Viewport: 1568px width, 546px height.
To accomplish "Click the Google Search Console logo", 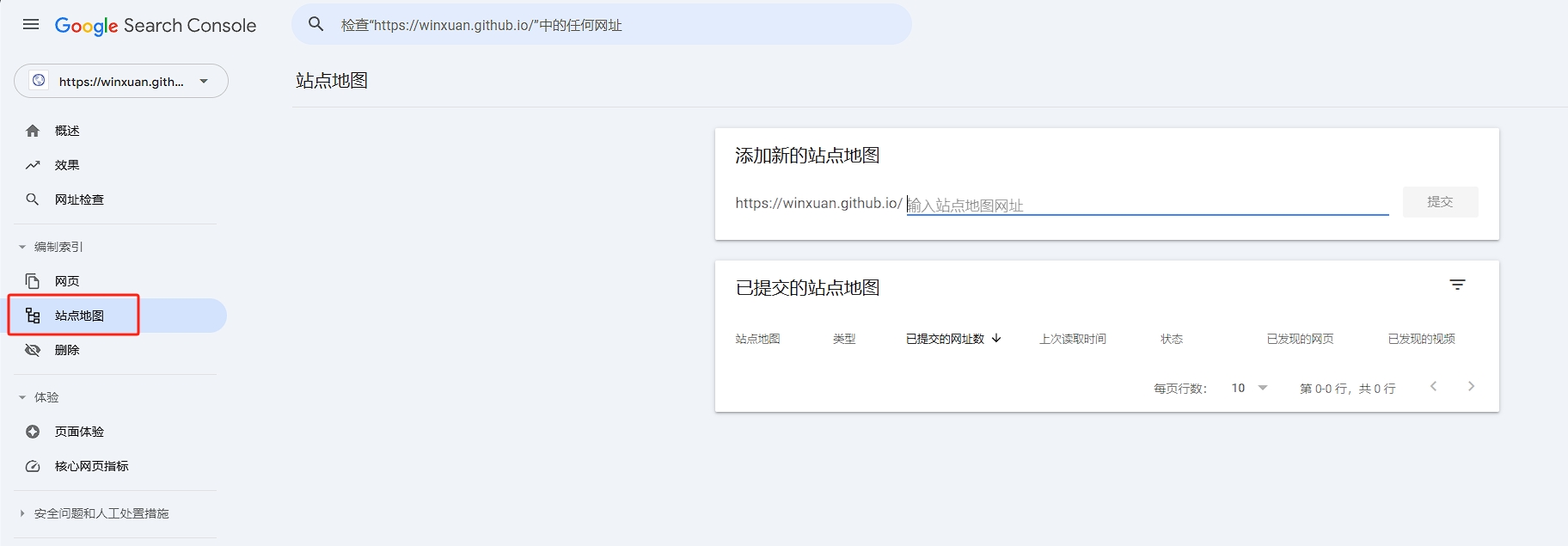I will 156,26.
